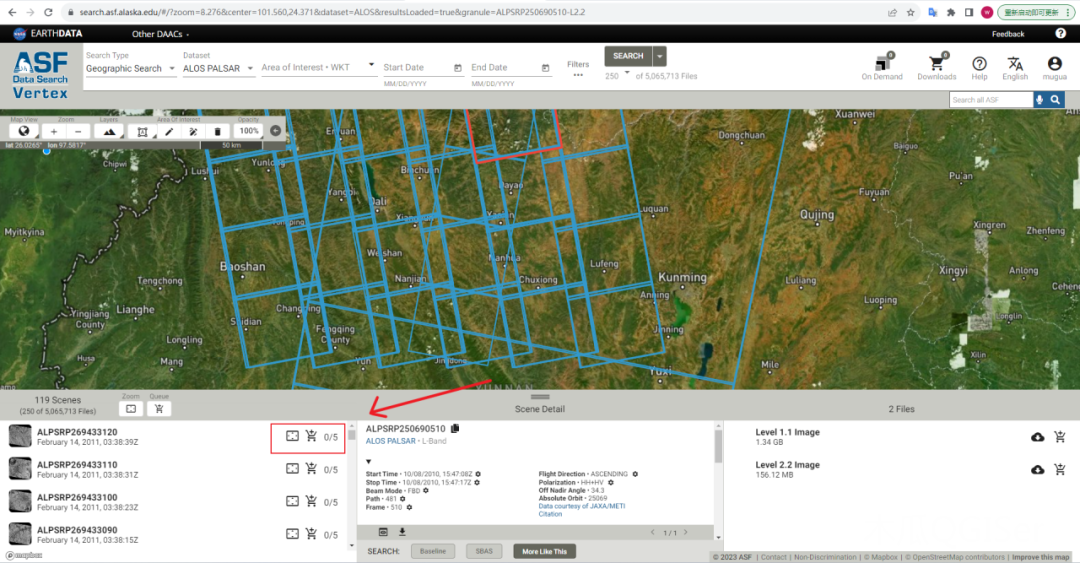This screenshot has width=1080, height=563.
Task: Click the results panel resize handle
Action: click(540, 397)
